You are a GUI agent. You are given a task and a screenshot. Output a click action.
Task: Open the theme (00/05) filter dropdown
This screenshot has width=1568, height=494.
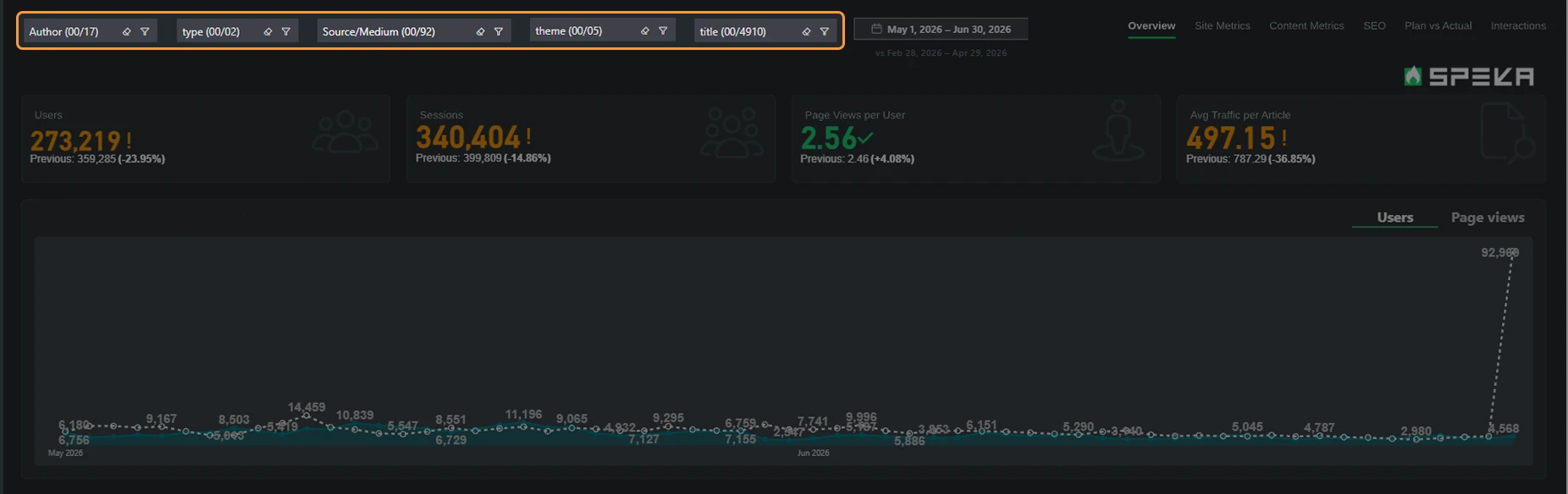tap(603, 30)
